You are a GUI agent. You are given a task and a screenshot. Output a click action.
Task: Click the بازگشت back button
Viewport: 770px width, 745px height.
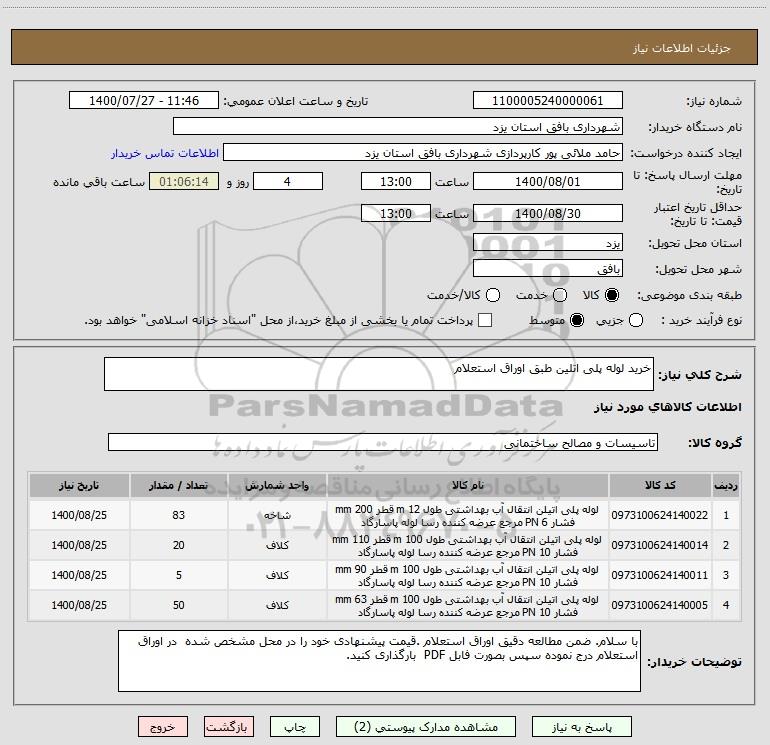pyautogui.click(x=229, y=727)
